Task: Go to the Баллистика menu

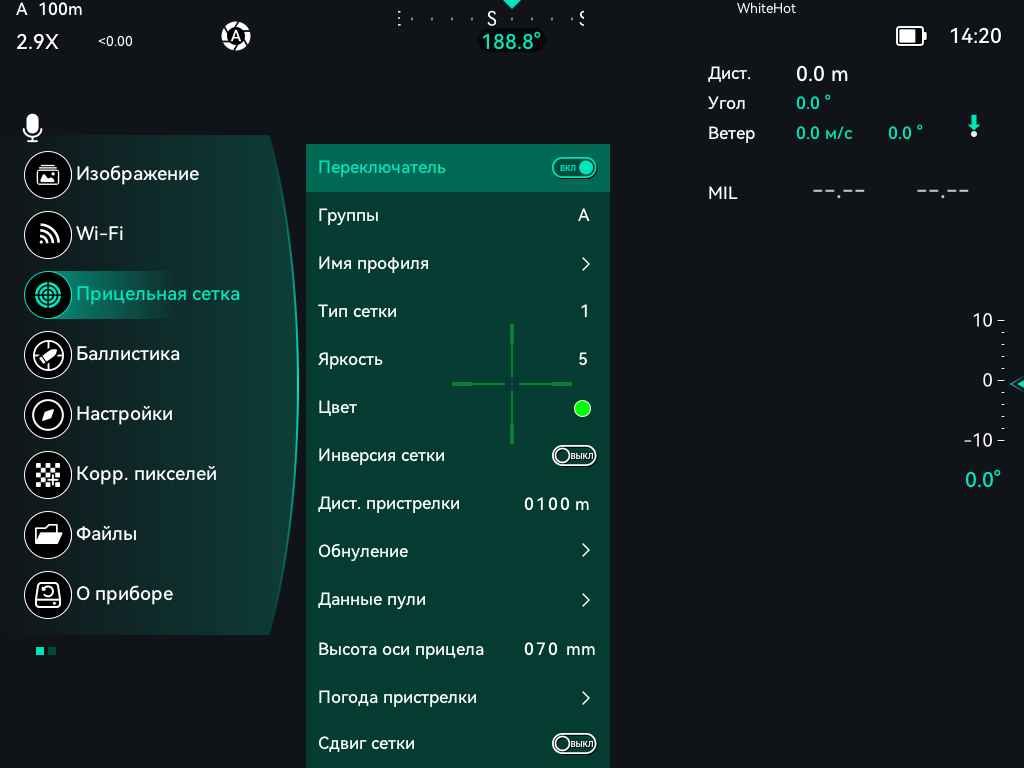Action: click(x=128, y=354)
